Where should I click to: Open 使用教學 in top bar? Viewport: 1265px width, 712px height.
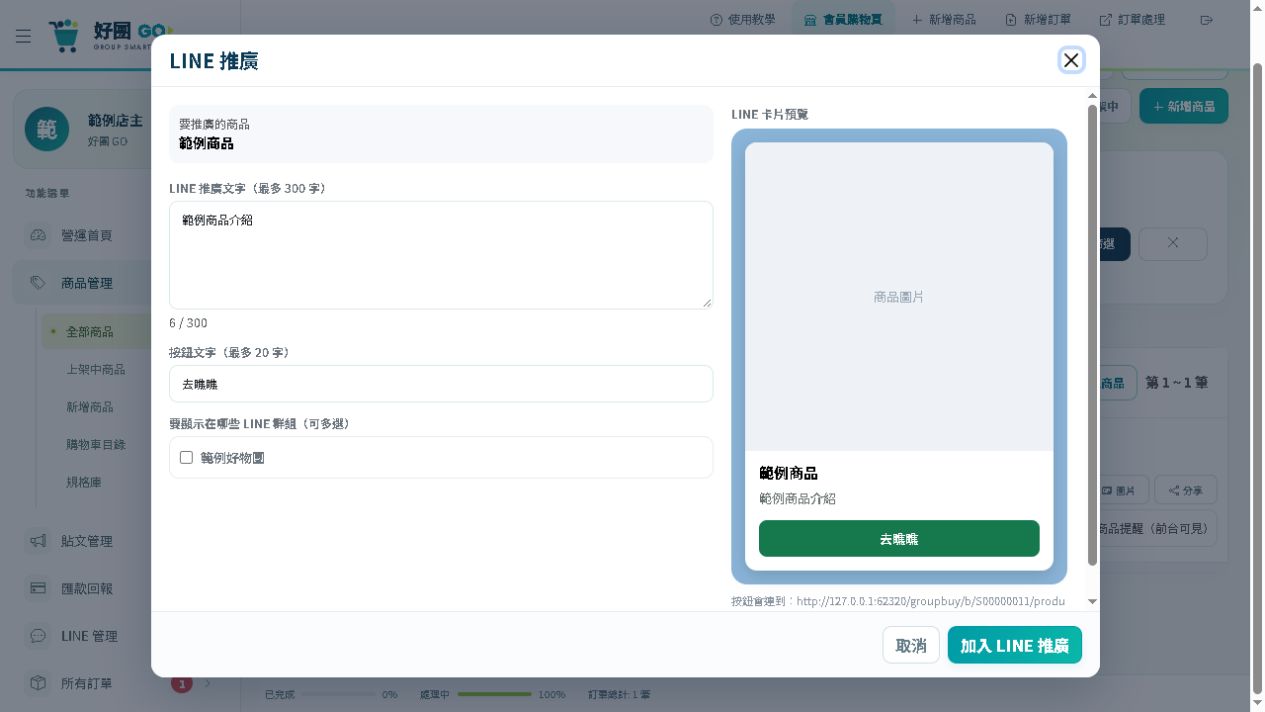[x=742, y=19]
